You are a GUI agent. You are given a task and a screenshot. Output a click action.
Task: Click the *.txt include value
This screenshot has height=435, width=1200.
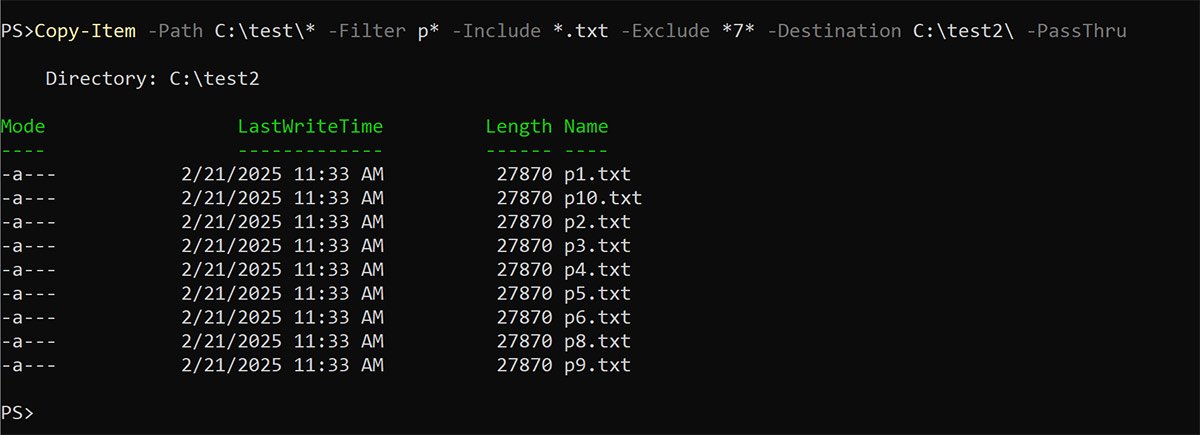[x=582, y=31]
